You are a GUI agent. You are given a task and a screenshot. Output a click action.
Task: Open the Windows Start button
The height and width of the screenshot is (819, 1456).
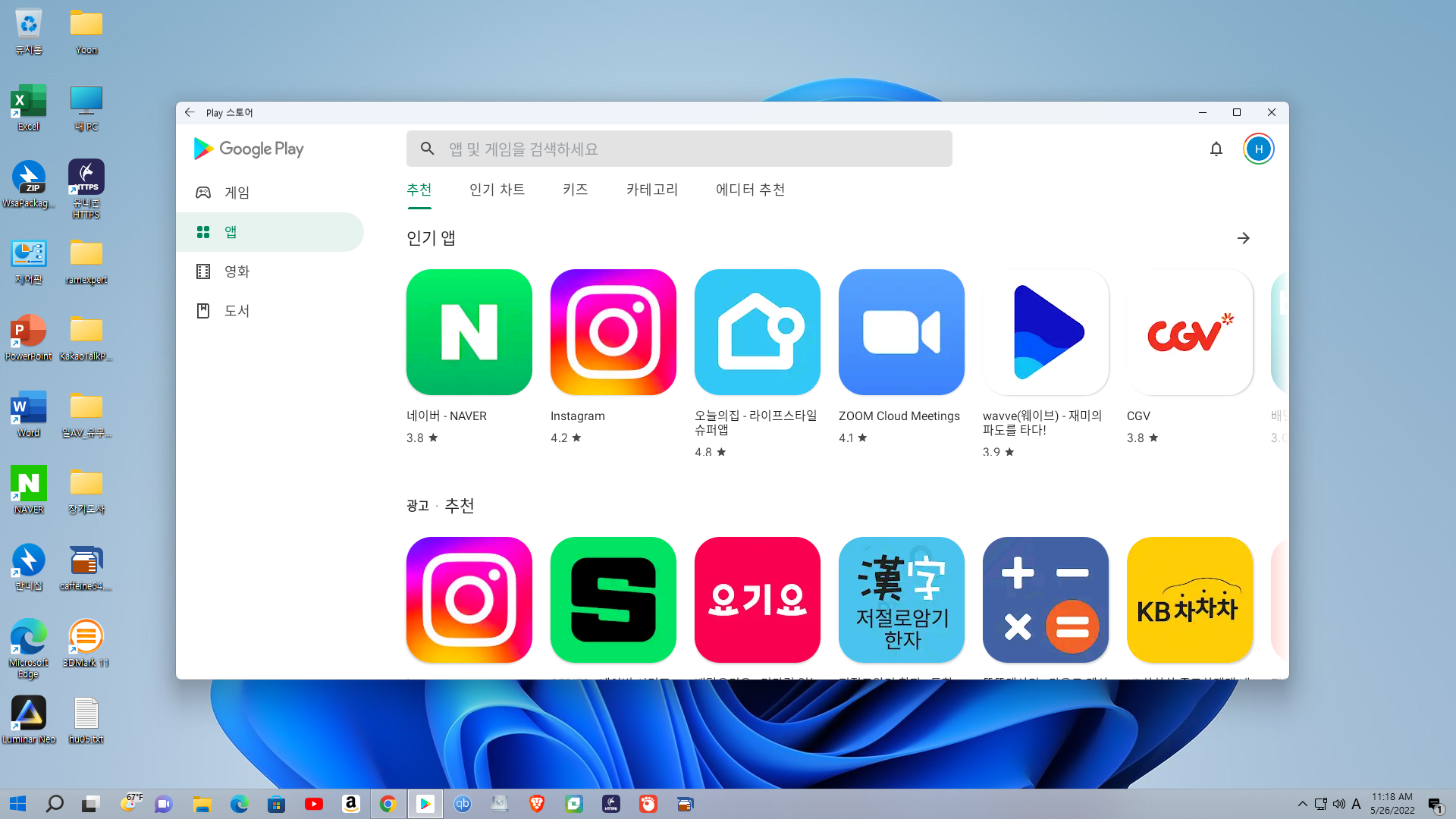click(18, 804)
